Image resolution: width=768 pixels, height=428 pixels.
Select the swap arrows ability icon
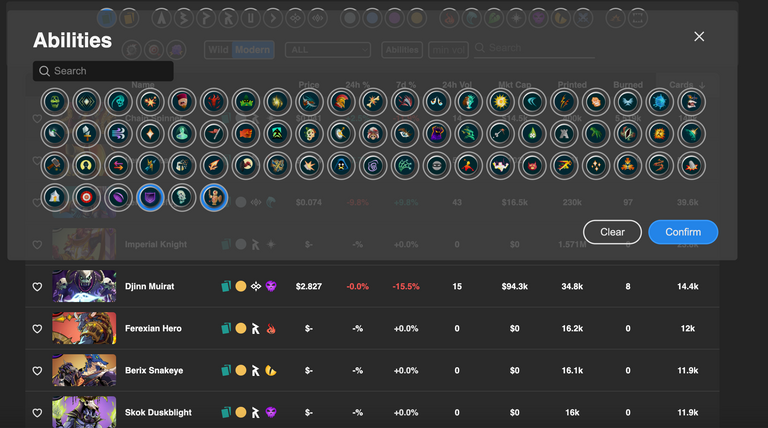119,166
